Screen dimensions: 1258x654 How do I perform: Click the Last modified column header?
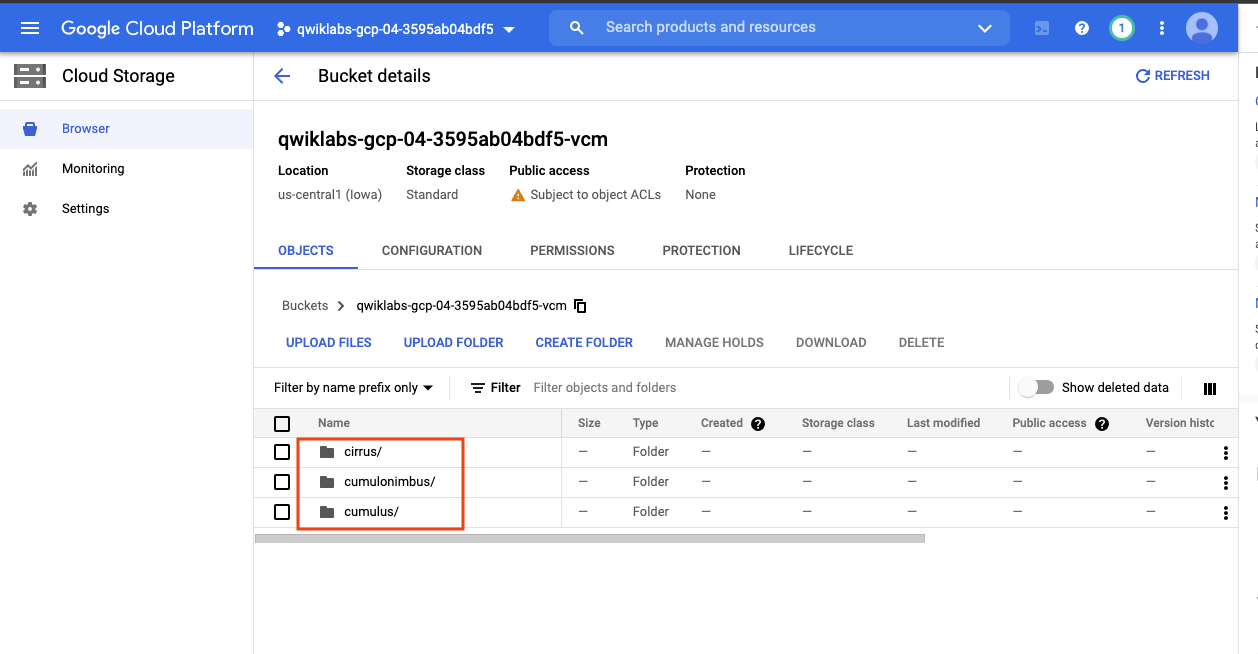[943, 424]
